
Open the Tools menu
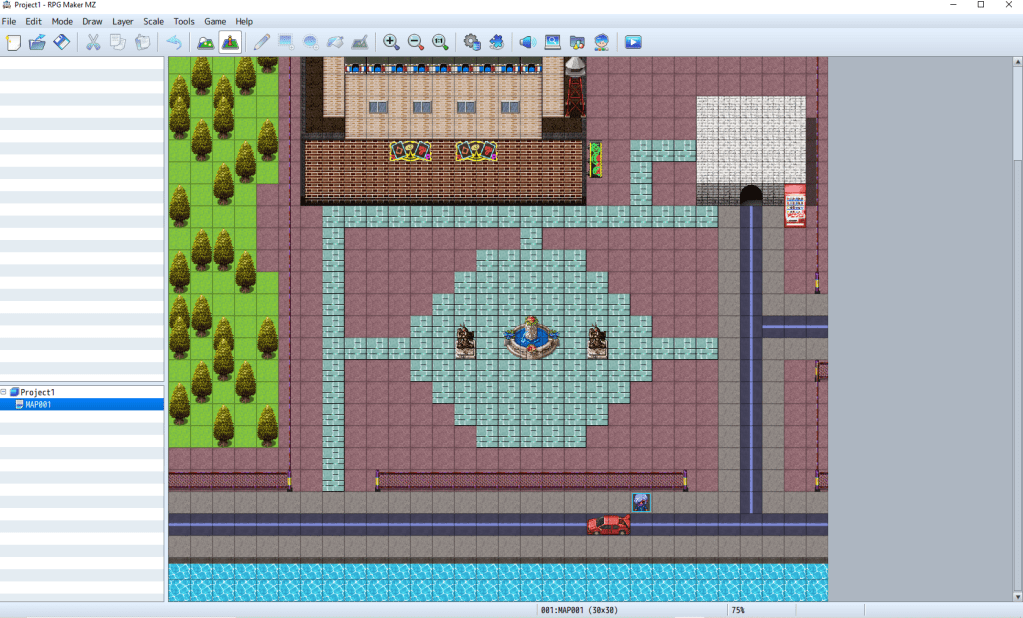(184, 21)
